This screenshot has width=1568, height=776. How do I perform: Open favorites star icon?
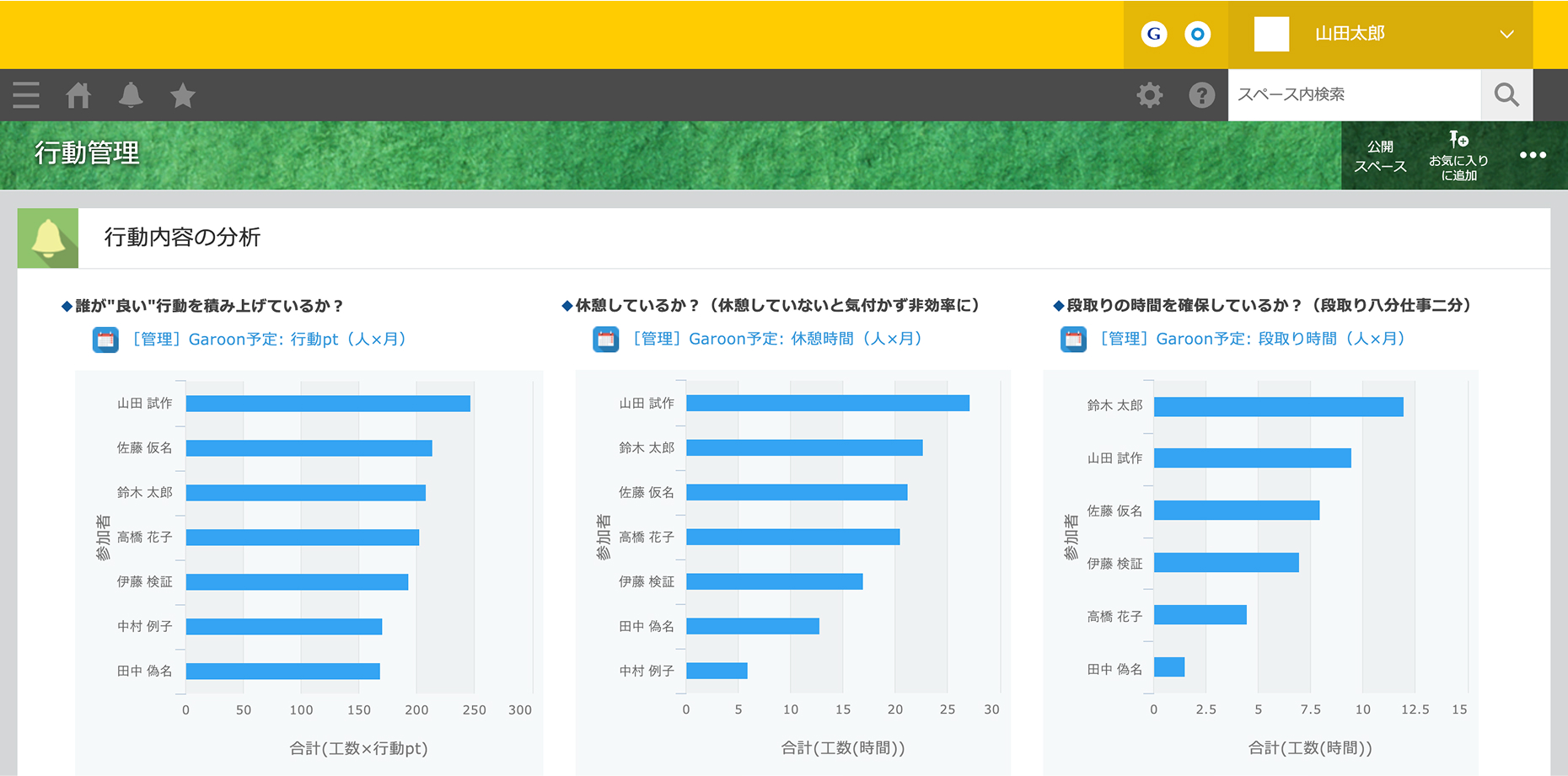(183, 95)
